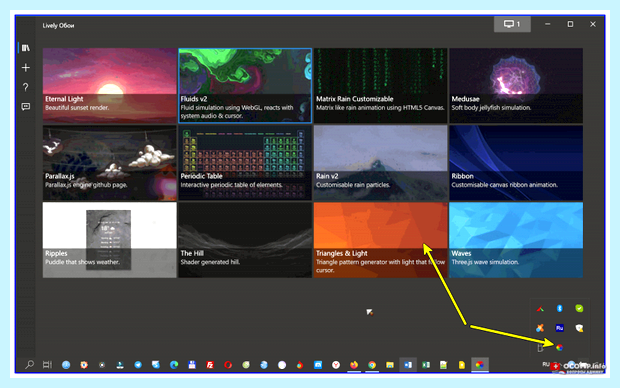Apply the Rain v2 wallpaper
The width and height of the screenshot is (620, 388).
point(380,163)
